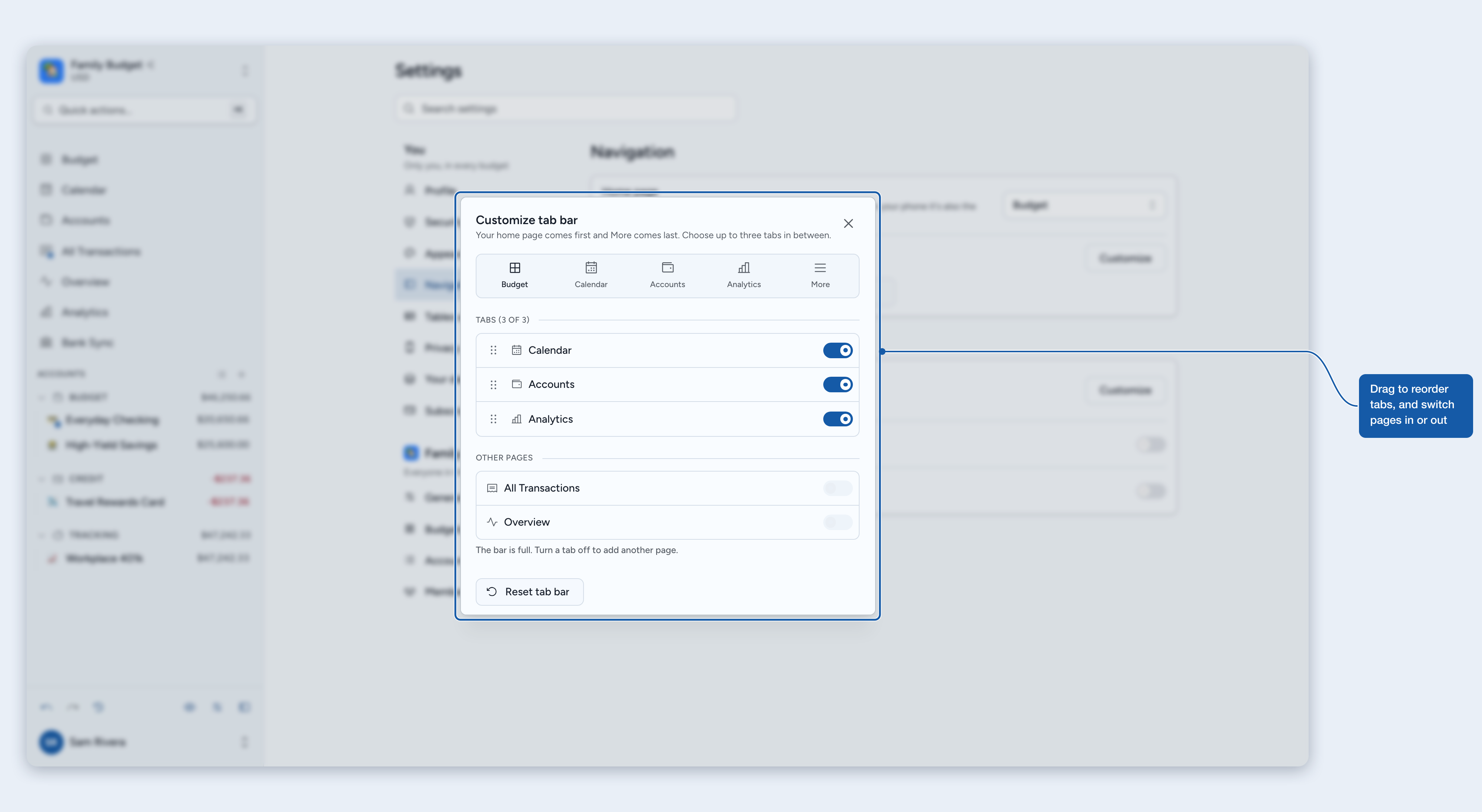Click the All Transactions list icon
The height and width of the screenshot is (812, 1482).
point(492,488)
